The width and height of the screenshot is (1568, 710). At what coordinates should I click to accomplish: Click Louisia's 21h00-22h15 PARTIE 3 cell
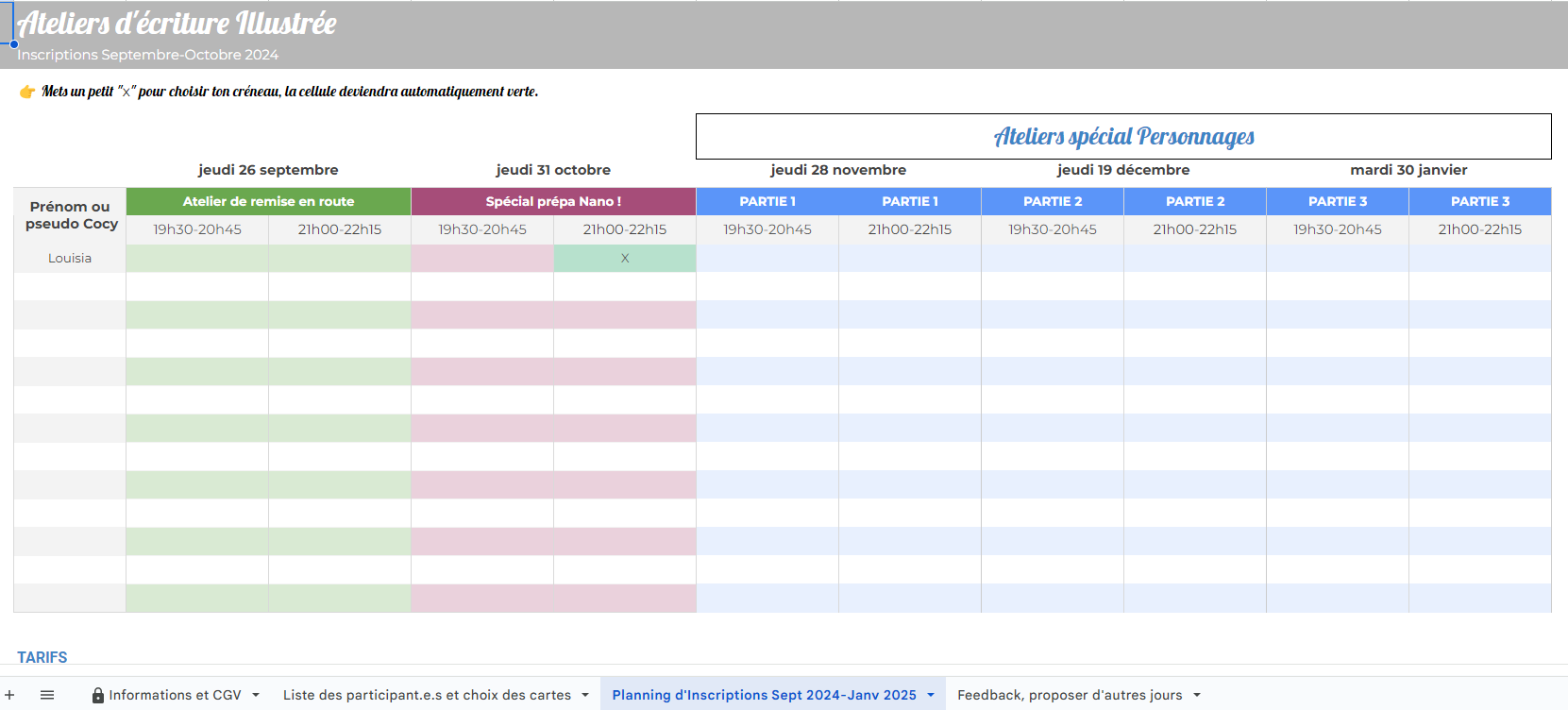(1480, 258)
